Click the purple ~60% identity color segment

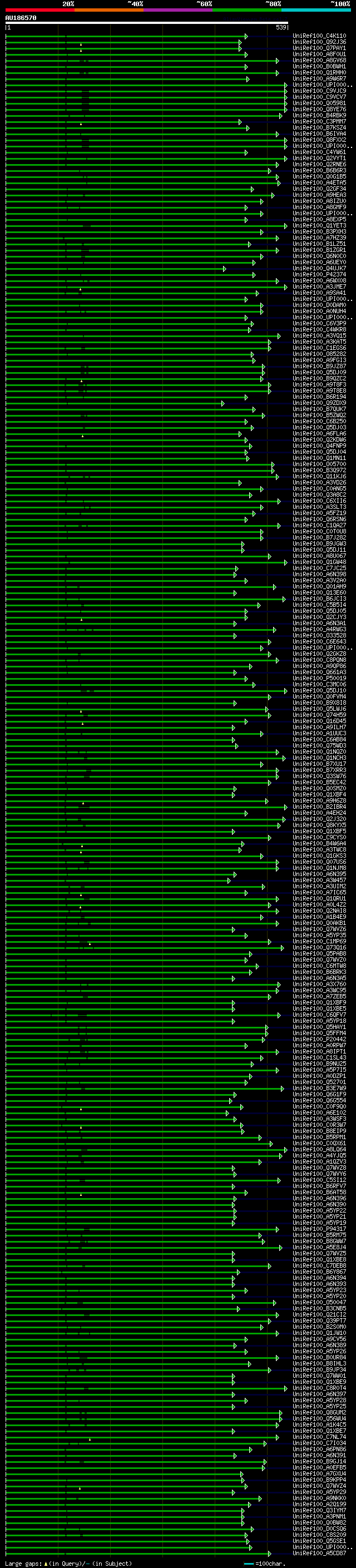179,10
